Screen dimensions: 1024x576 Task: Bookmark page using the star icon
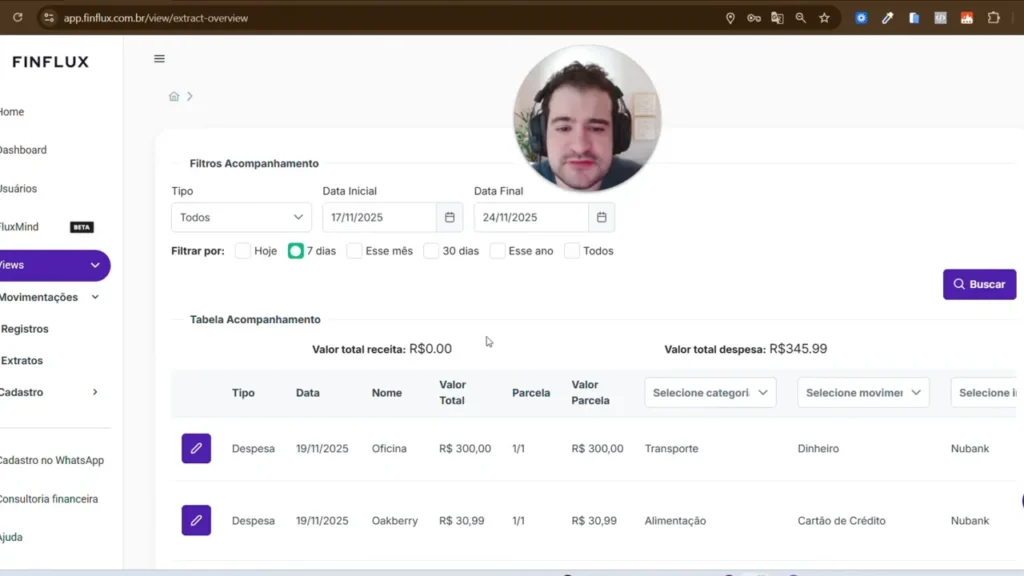pyautogui.click(x=823, y=17)
